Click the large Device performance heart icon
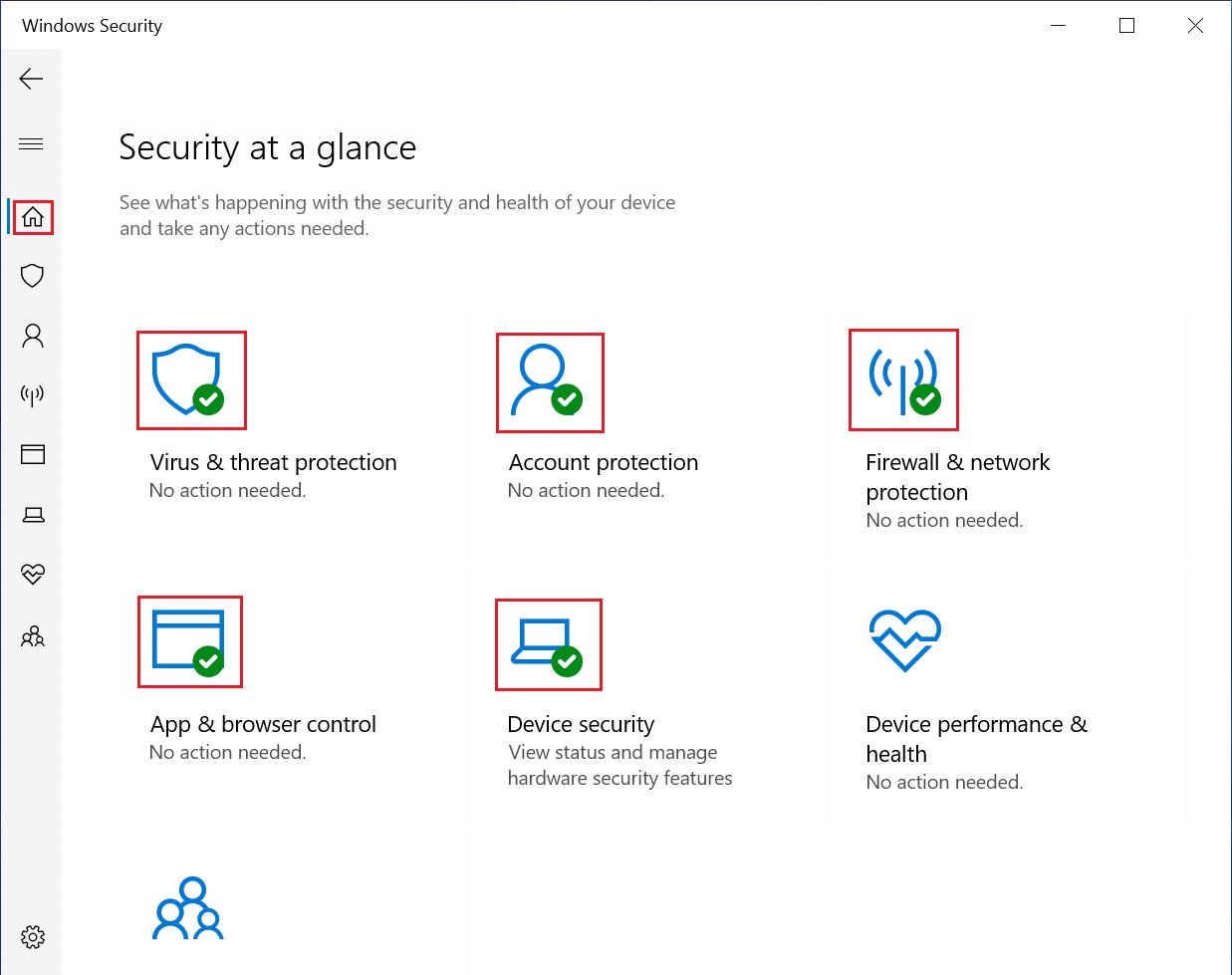This screenshot has height=975, width=1232. pos(904,640)
